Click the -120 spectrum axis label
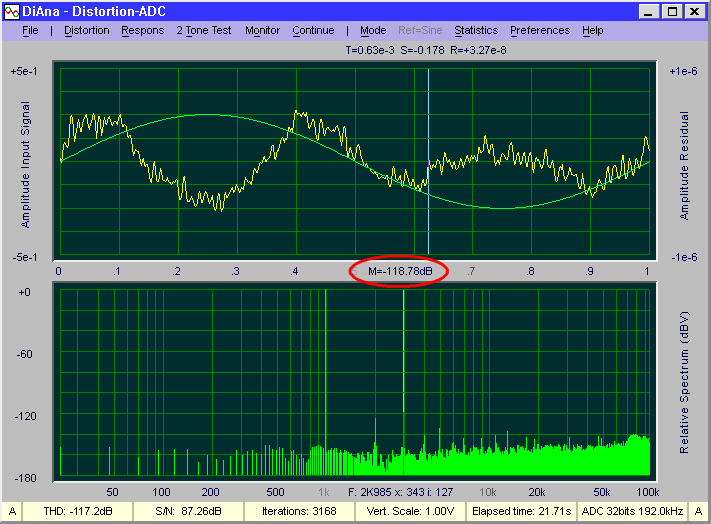The width and height of the screenshot is (711, 524). pyautogui.click(x=25, y=416)
